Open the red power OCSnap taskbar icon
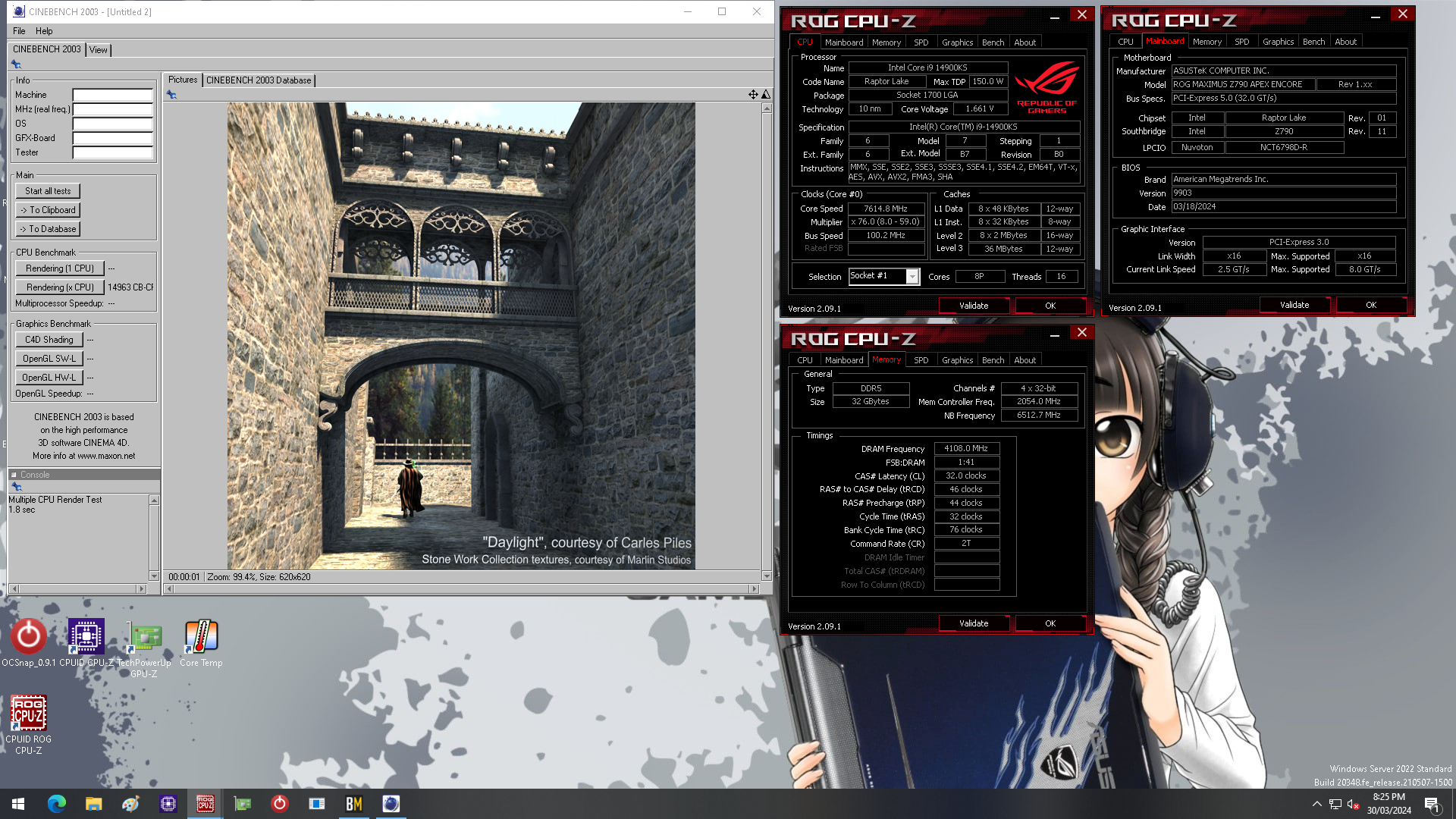Screen dimensions: 1456x819 tap(279, 804)
